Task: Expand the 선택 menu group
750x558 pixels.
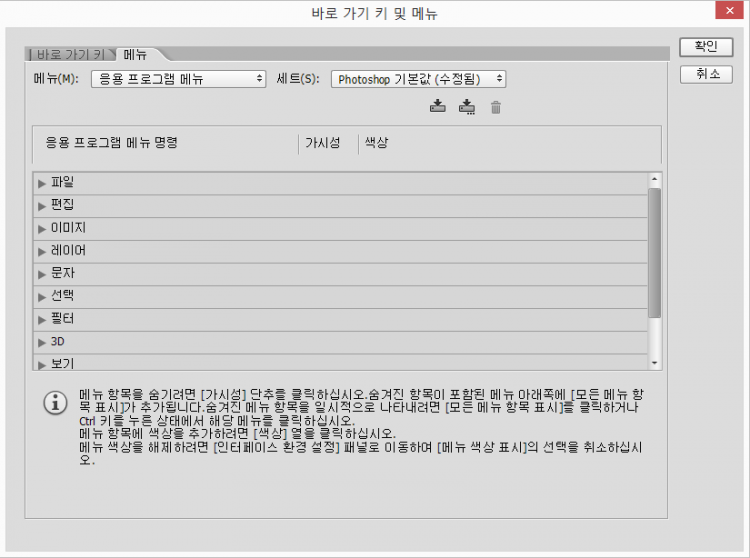Action: (42, 296)
